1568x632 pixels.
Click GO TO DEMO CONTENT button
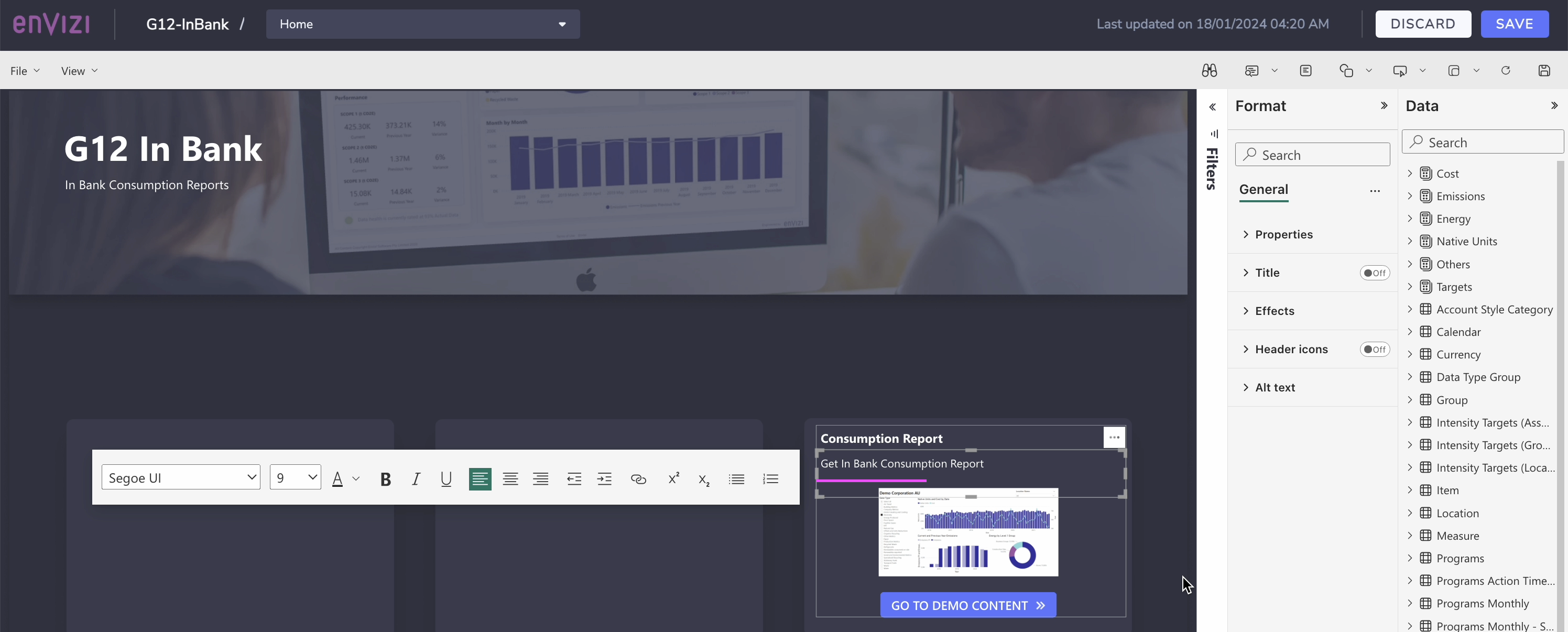[968, 605]
